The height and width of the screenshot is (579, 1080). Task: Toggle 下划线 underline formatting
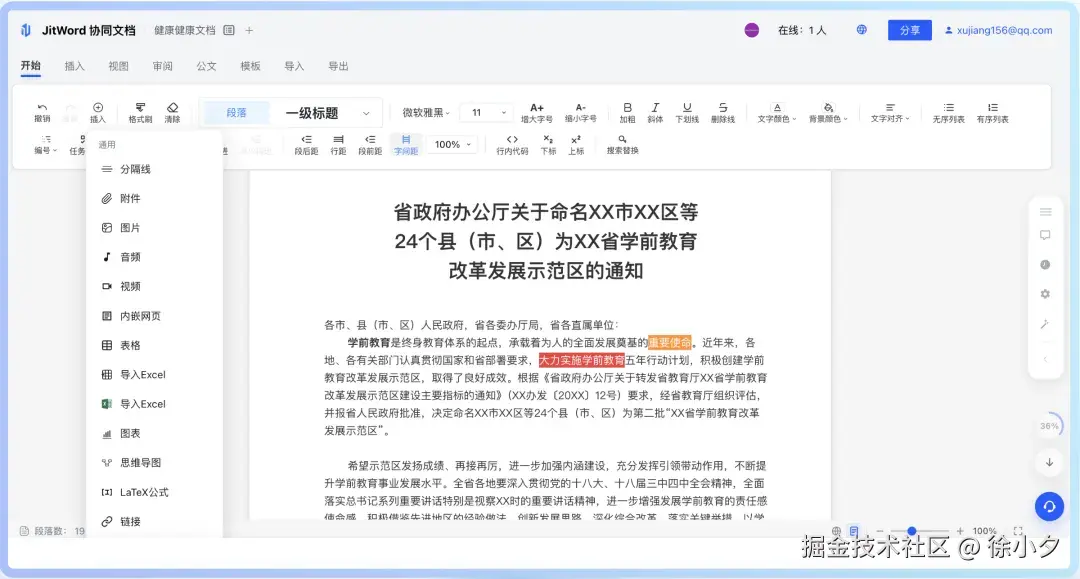point(688,111)
